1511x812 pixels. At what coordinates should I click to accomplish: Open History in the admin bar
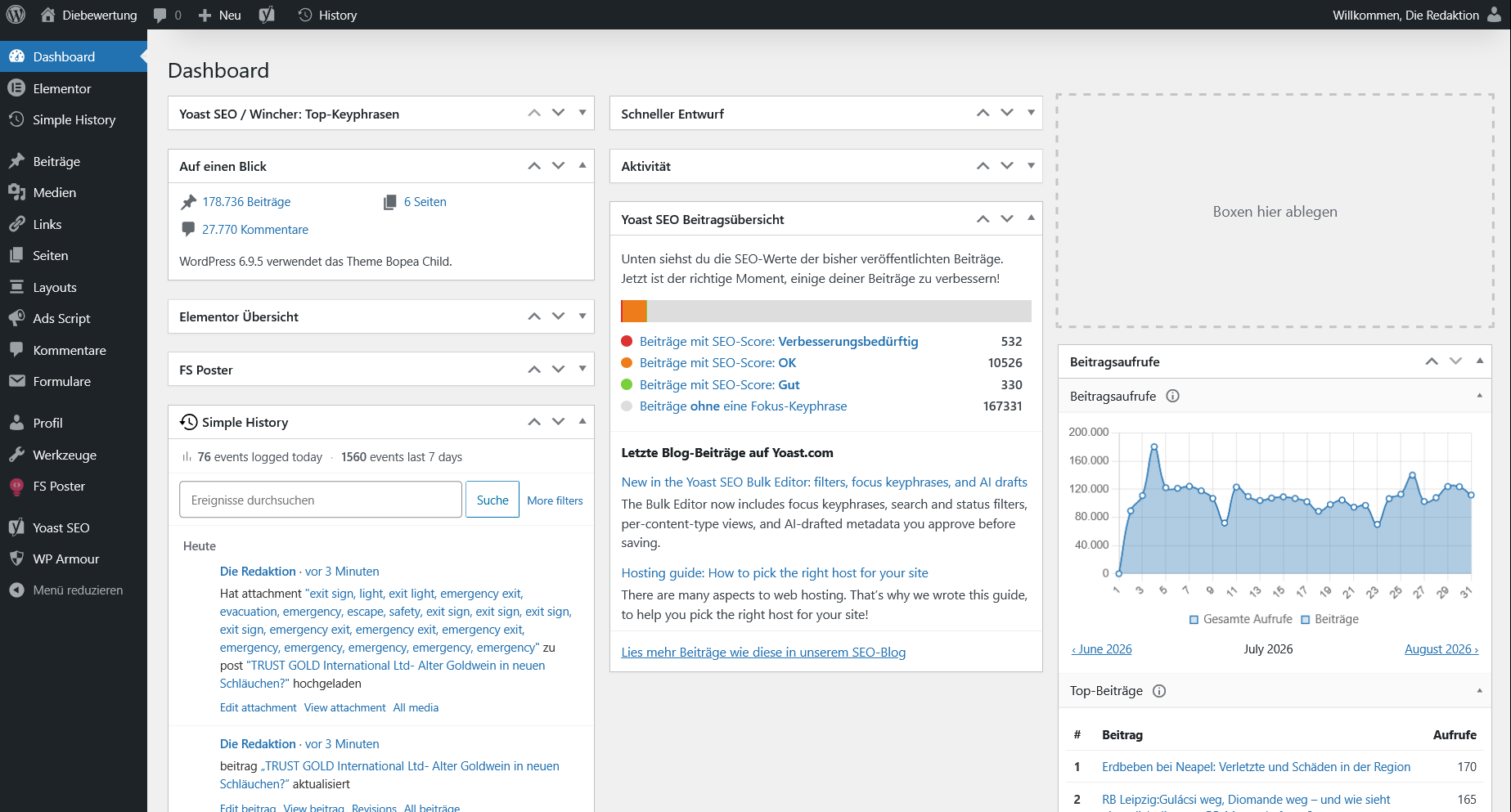click(x=327, y=15)
